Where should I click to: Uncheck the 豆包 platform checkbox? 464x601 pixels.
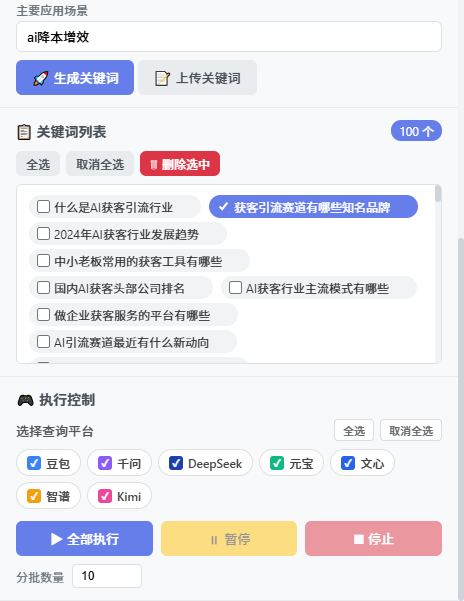click(x=34, y=463)
